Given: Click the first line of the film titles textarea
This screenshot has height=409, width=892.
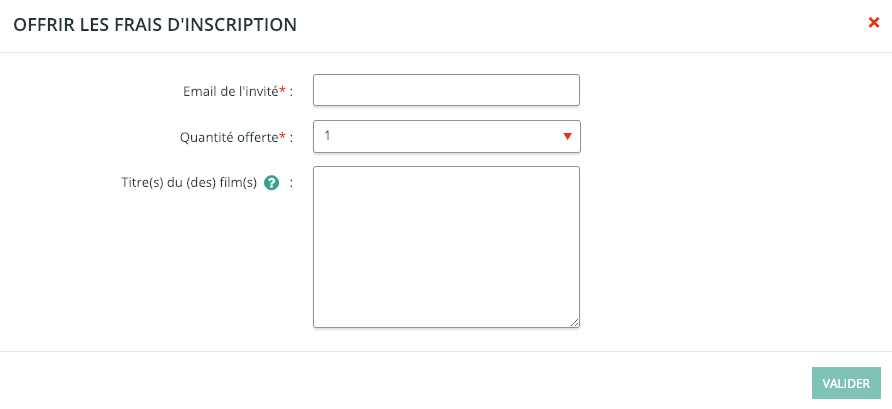Looking at the screenshot, I should click(x=446, y=180).
